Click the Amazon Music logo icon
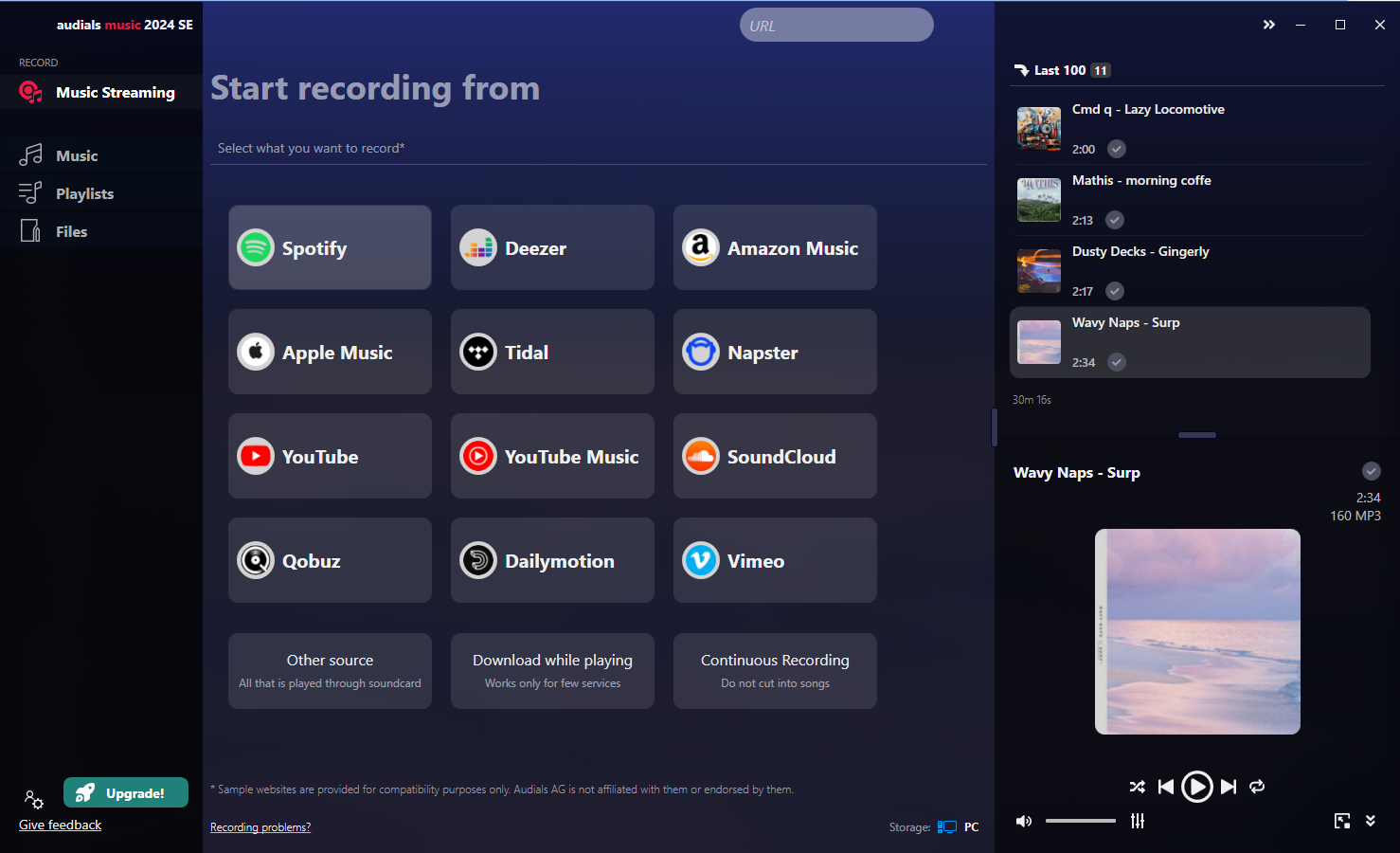Screen dimensions: 1400x853 pyautogui.click(x=701, y=248)
